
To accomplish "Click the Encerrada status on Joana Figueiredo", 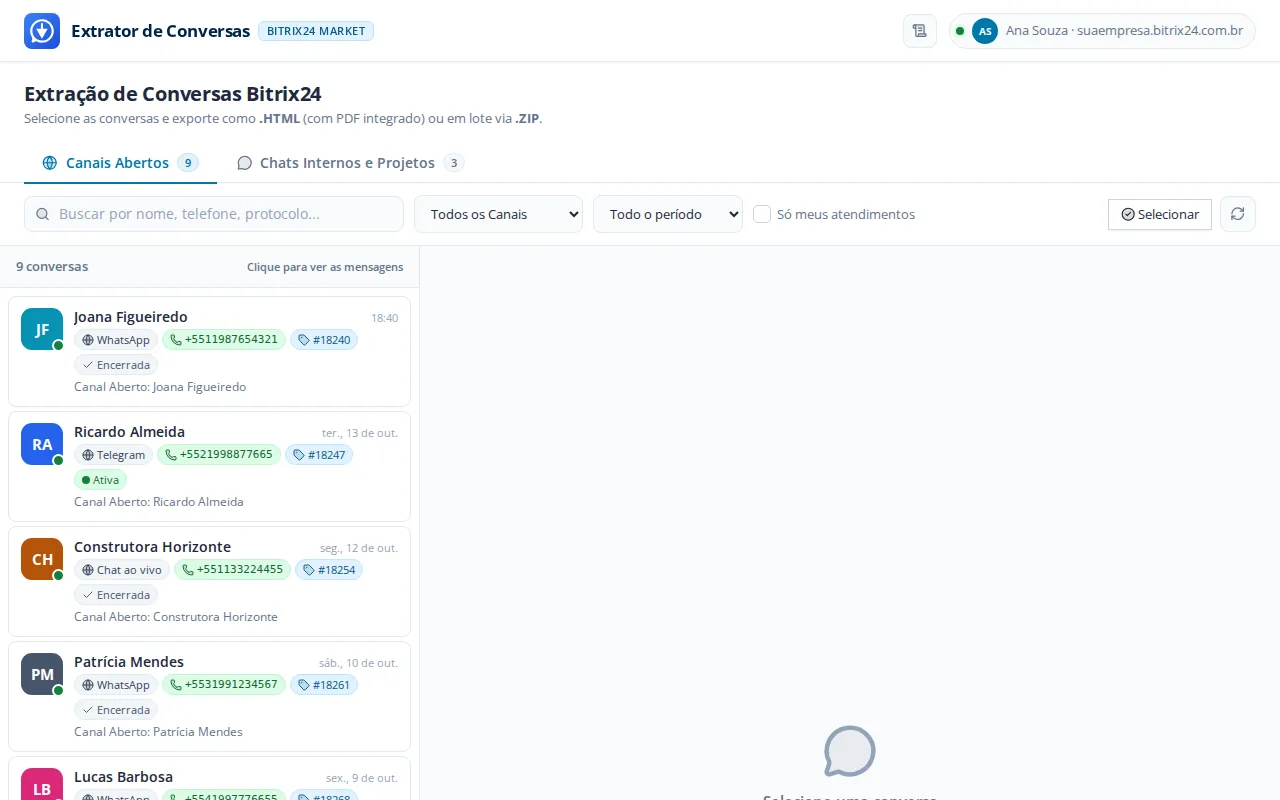I will (116, 365).
